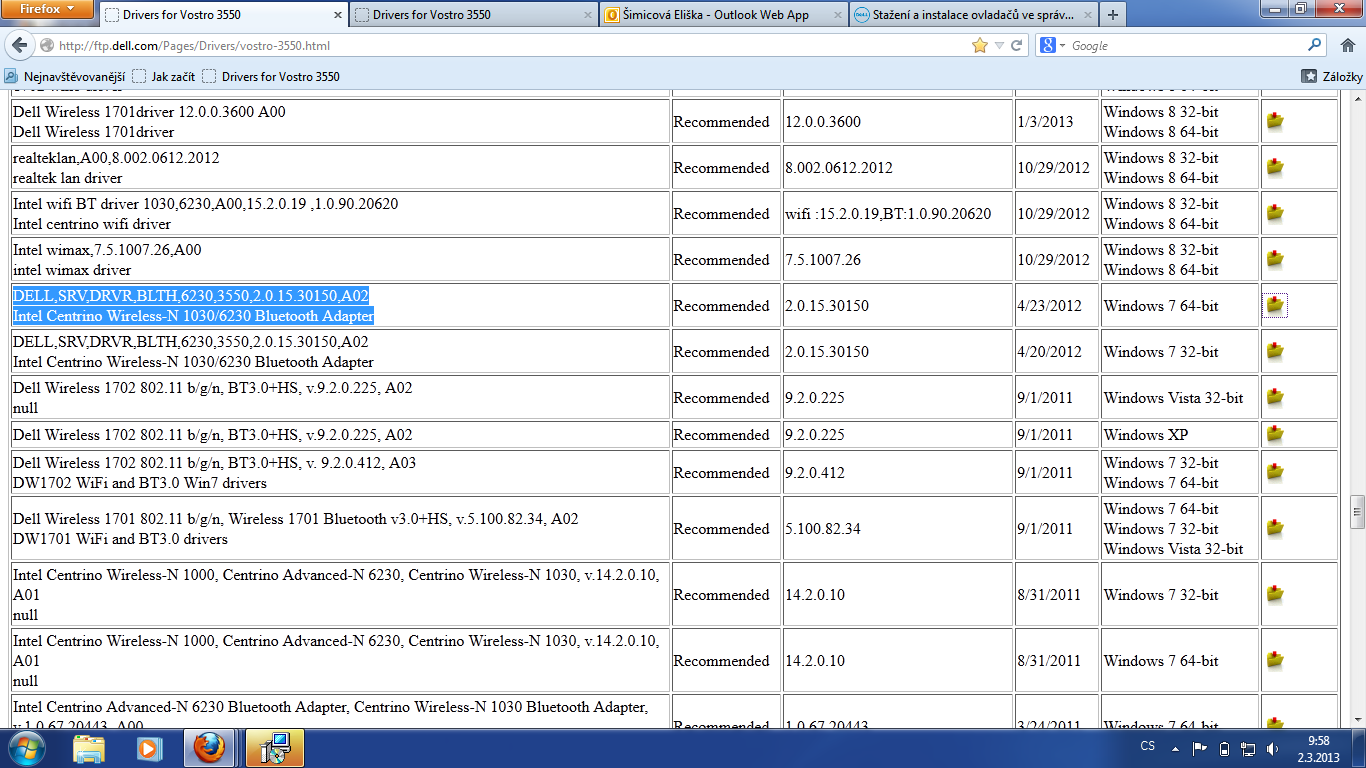
Task: Bookmark this page with the star icon
Action: (979, 46)
